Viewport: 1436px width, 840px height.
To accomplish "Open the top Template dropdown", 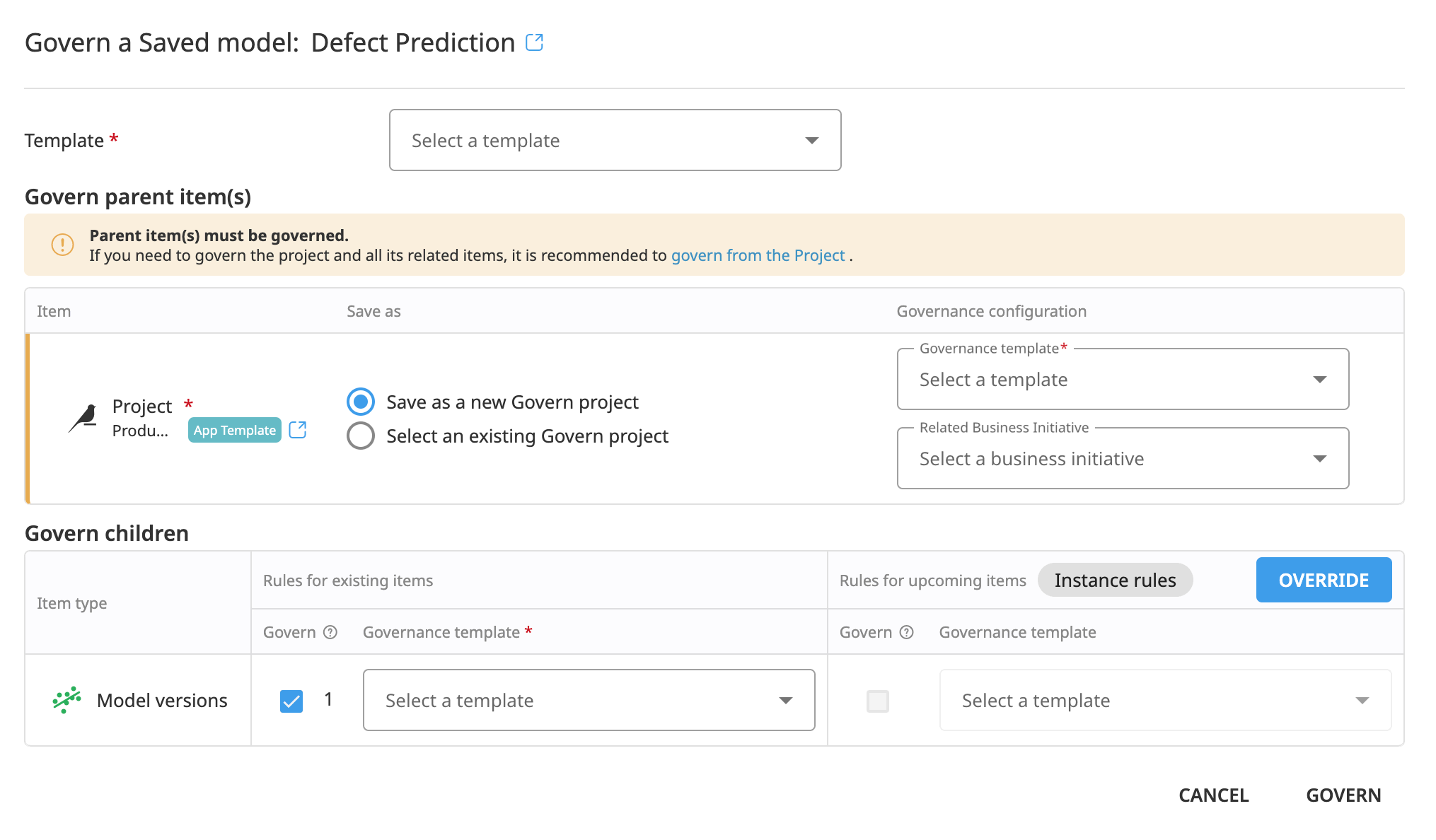I will point(615,140).
